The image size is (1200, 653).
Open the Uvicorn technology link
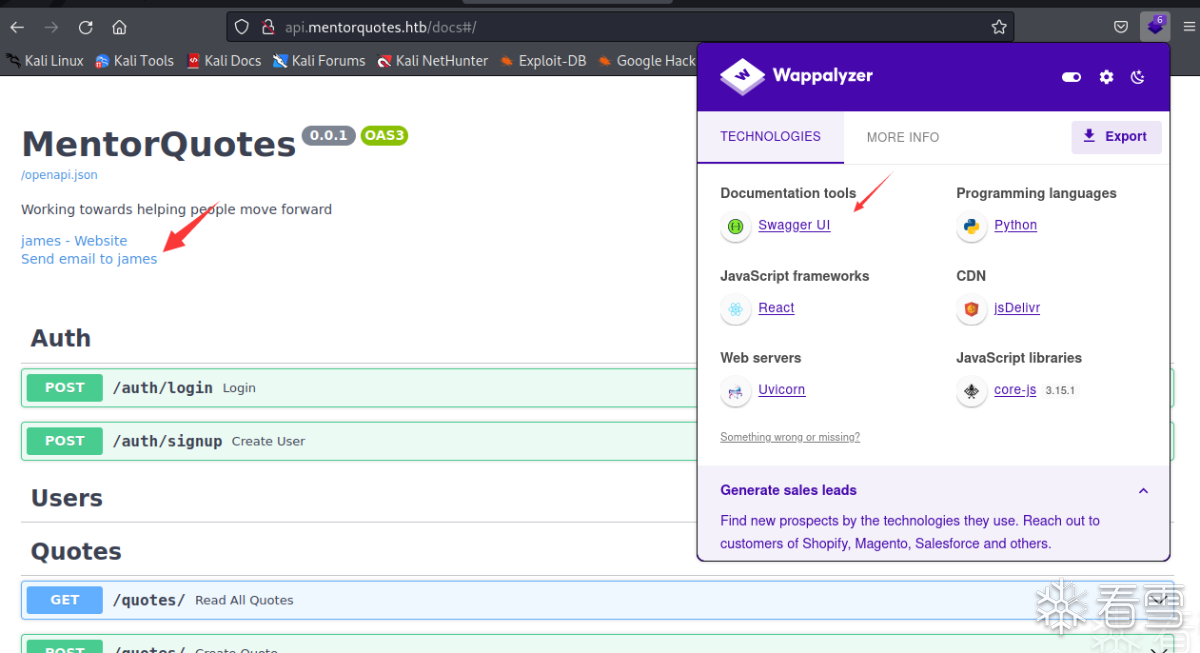pyautogui.click(x=781, y=390)
